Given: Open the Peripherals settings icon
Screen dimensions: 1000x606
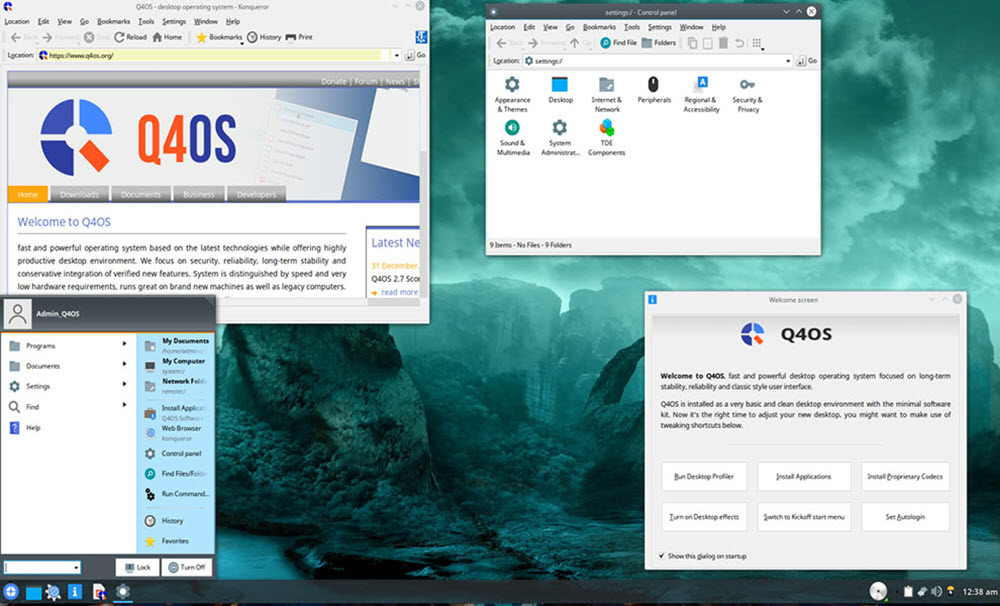Looking at the screenshot, I should click(x=653, y=86).
